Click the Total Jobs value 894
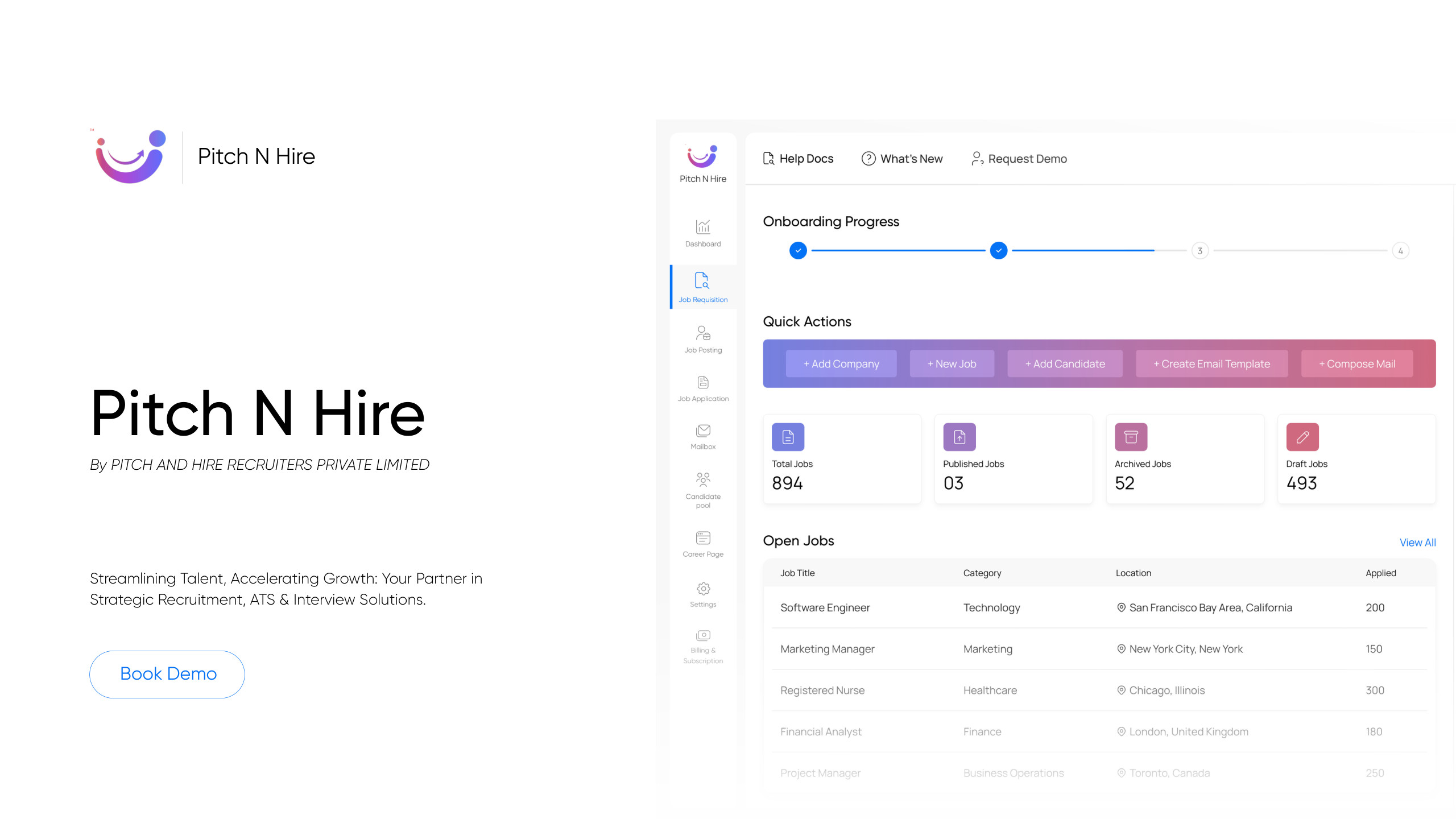Image resolution: width=1456 pixels, height=819 pixels. (x=787, y=483)
